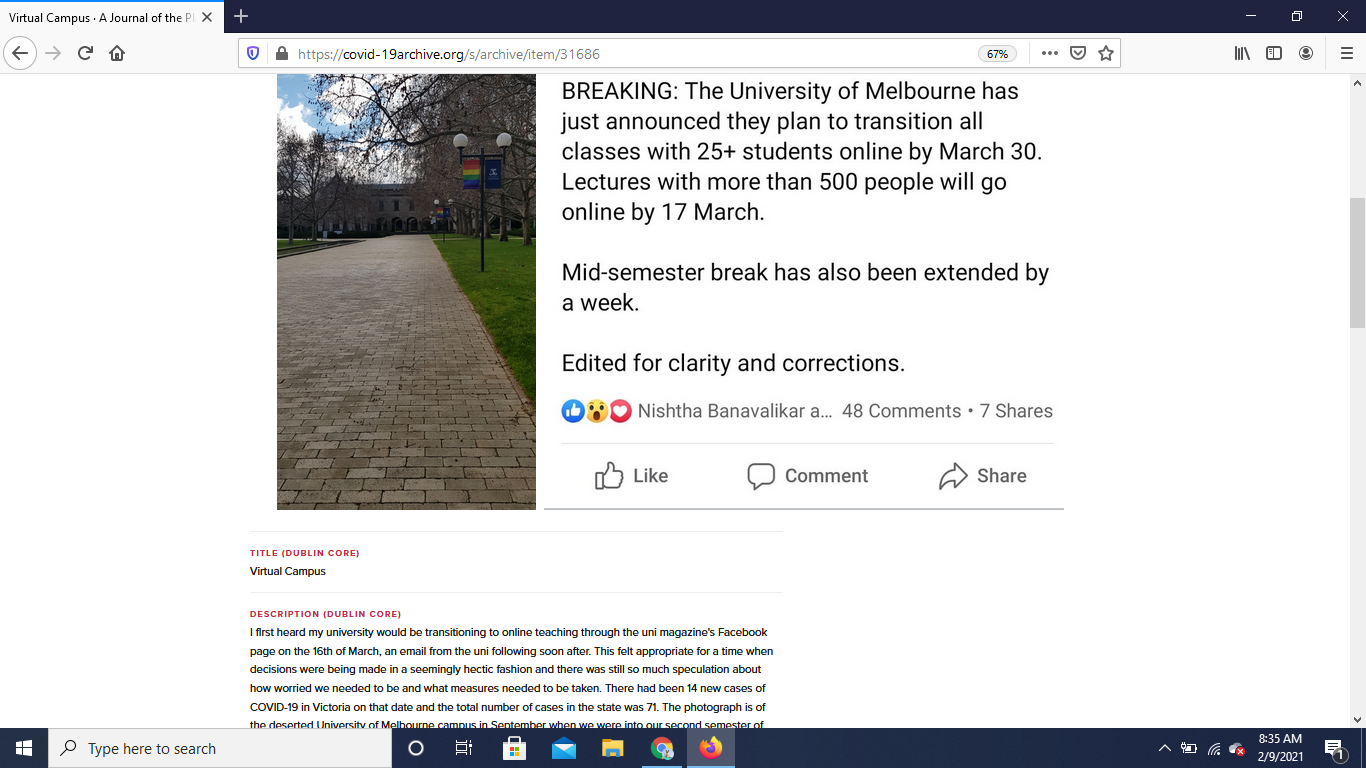Viewport: 1366px width, 768px height.
Task: Click the Back navigation arrow
Action: [20, 54]
